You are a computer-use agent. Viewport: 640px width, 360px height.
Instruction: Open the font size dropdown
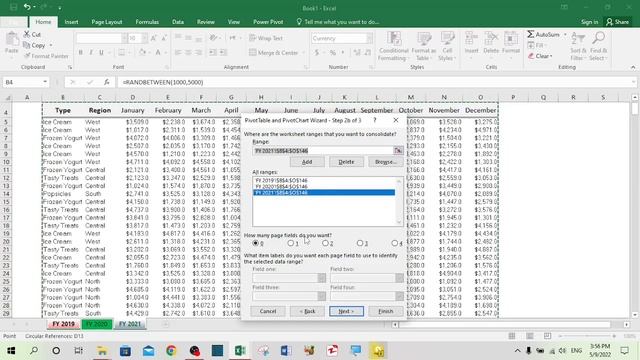(x=144, y=38)
